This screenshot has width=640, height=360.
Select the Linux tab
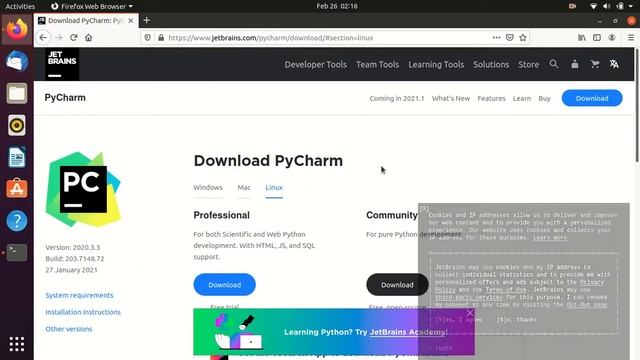click(274, 188)
